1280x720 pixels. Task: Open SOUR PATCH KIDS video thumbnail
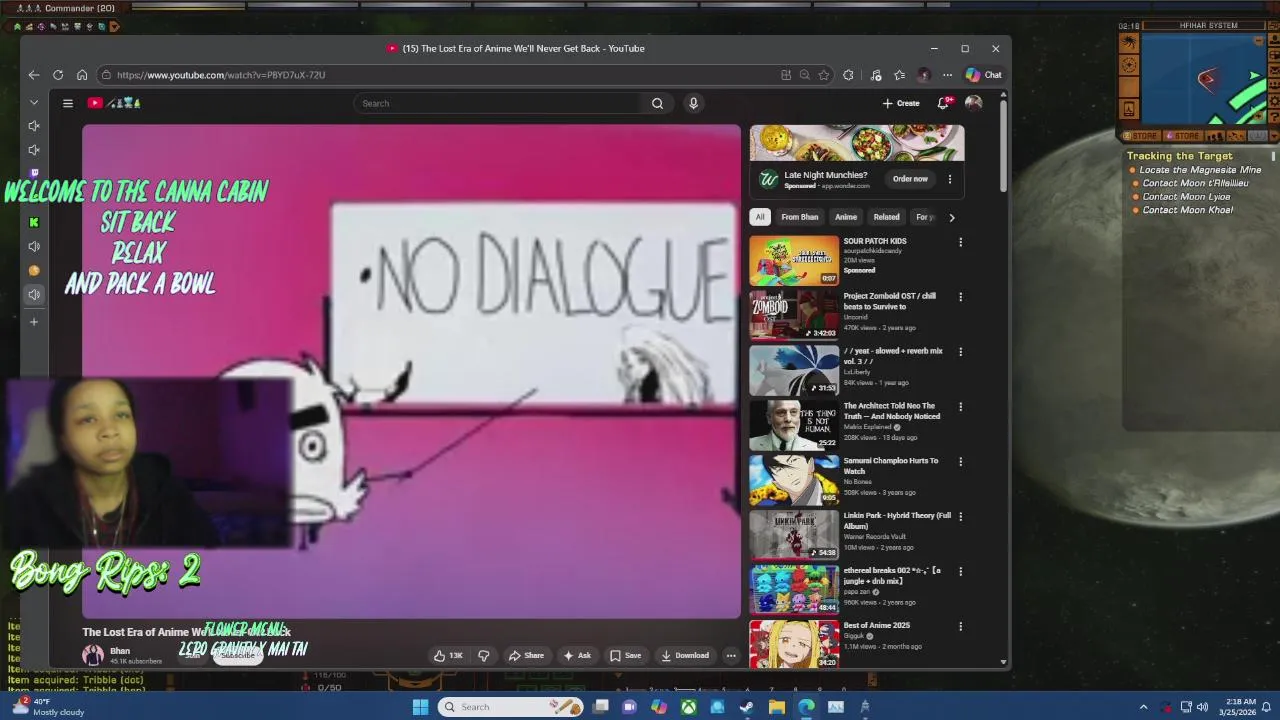tap(794, 261)
